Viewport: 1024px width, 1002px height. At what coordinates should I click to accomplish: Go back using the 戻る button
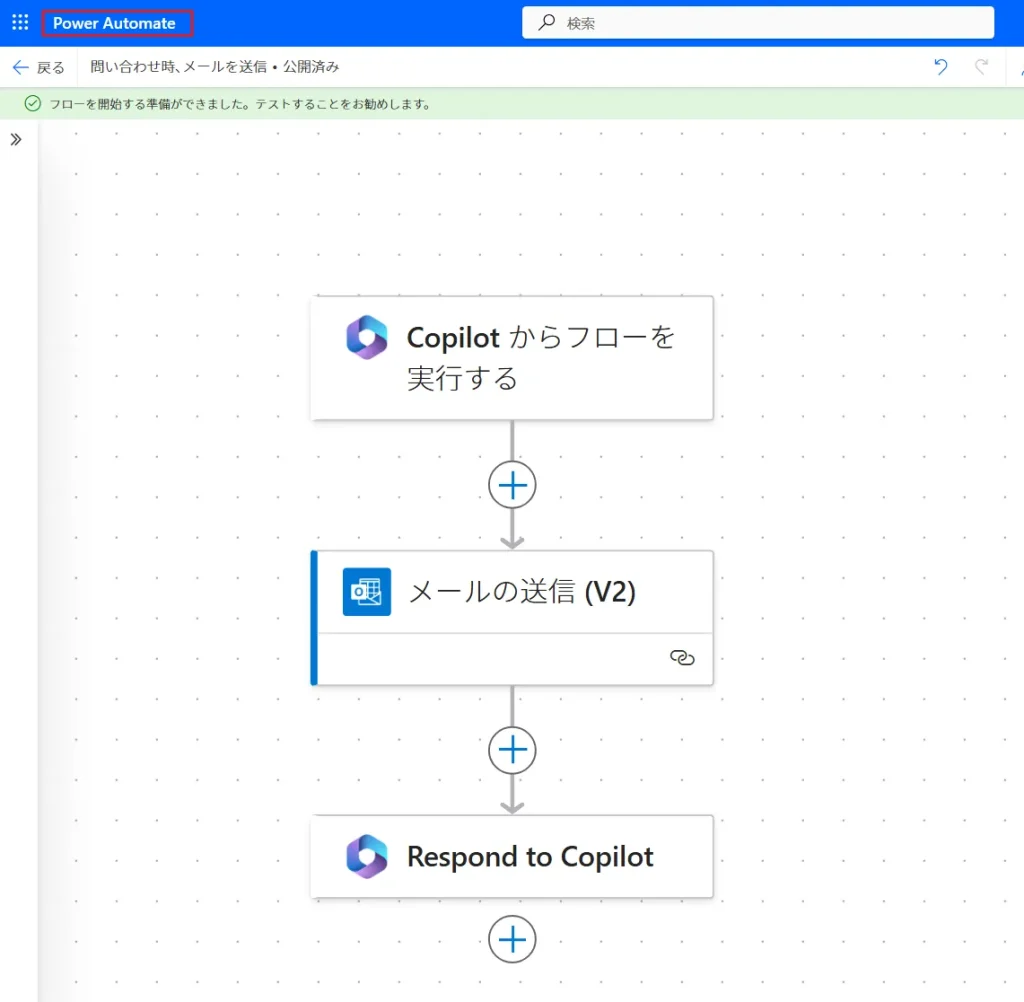(x=38, y=67)
